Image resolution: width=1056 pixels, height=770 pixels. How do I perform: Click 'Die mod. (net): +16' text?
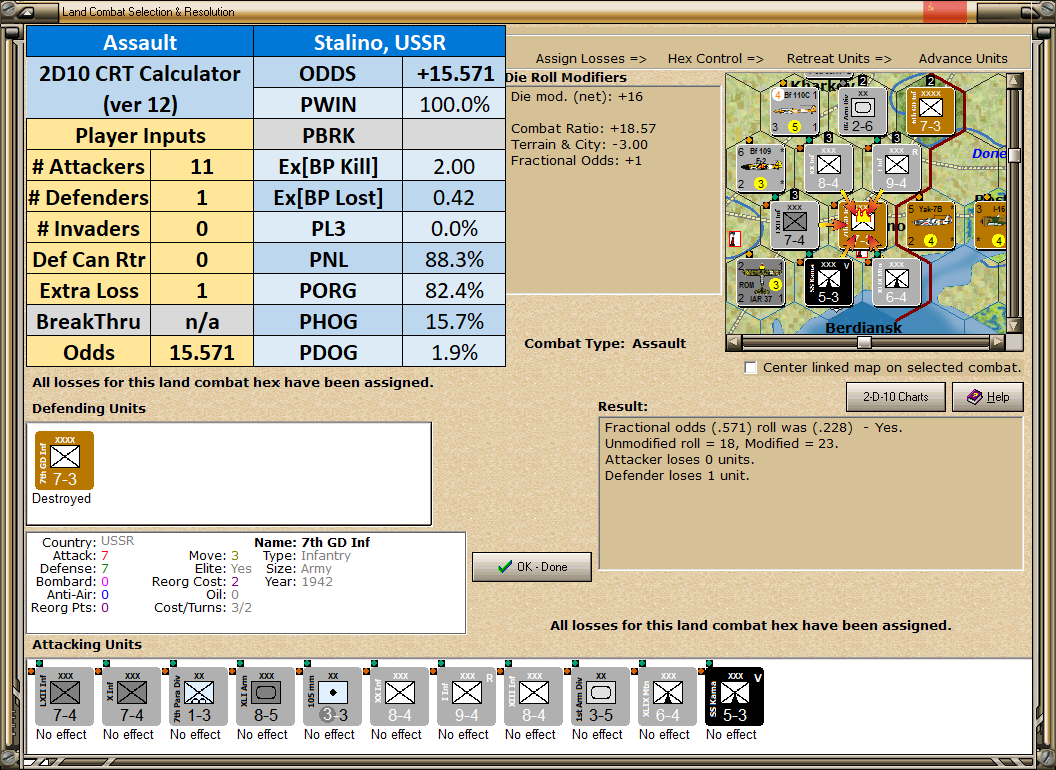577,96
